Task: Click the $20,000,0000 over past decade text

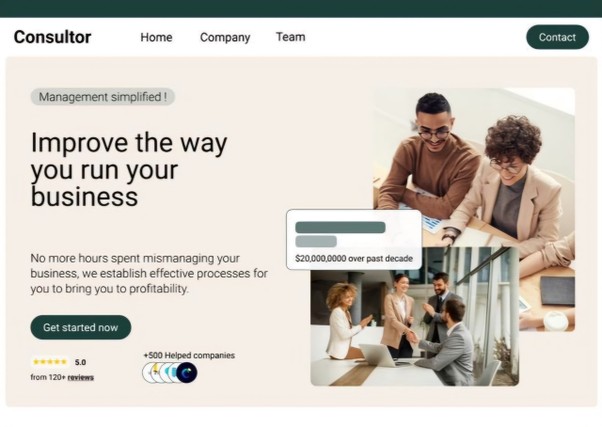Action: 354,258
